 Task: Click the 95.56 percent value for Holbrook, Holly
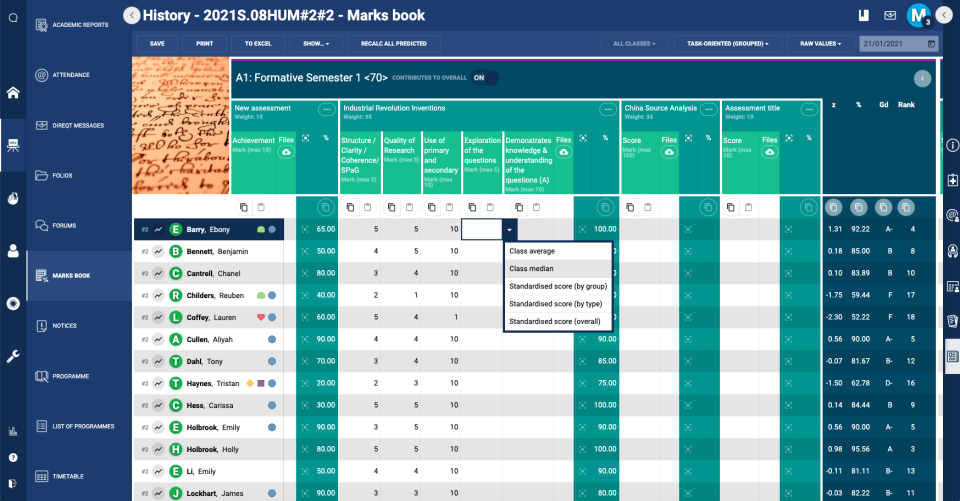coord(860,449)
